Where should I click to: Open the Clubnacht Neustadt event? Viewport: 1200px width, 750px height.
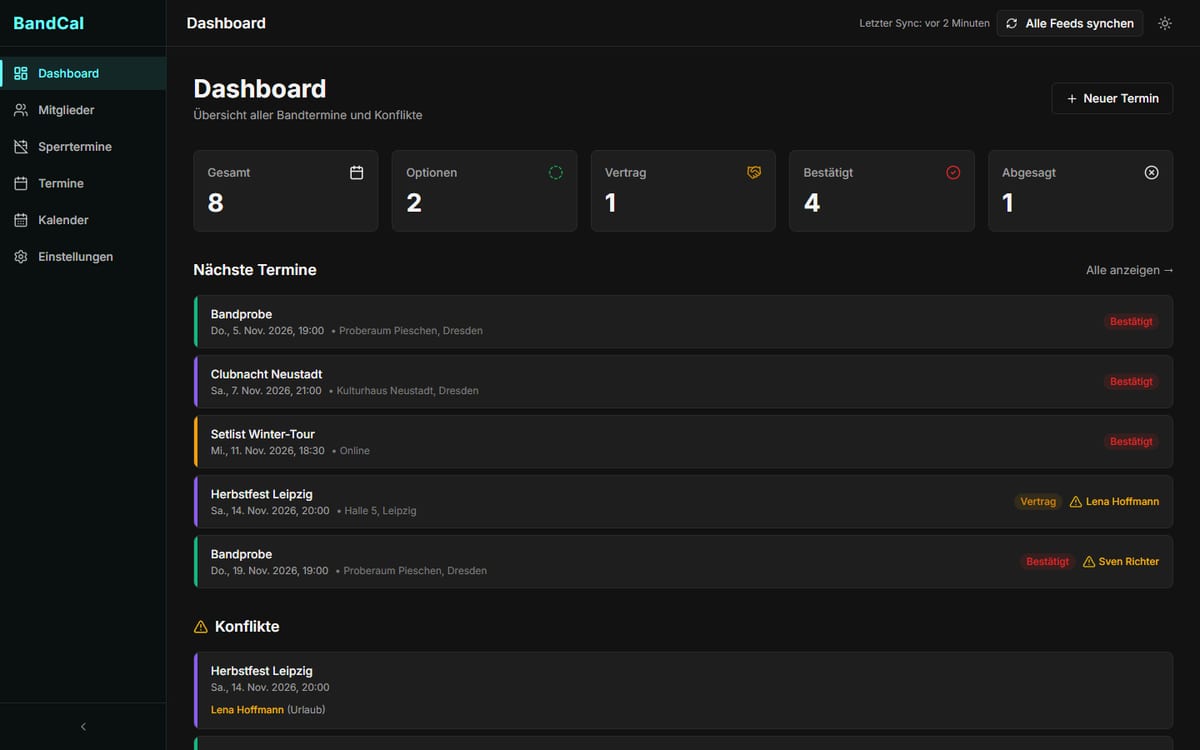tap(683, 382)
